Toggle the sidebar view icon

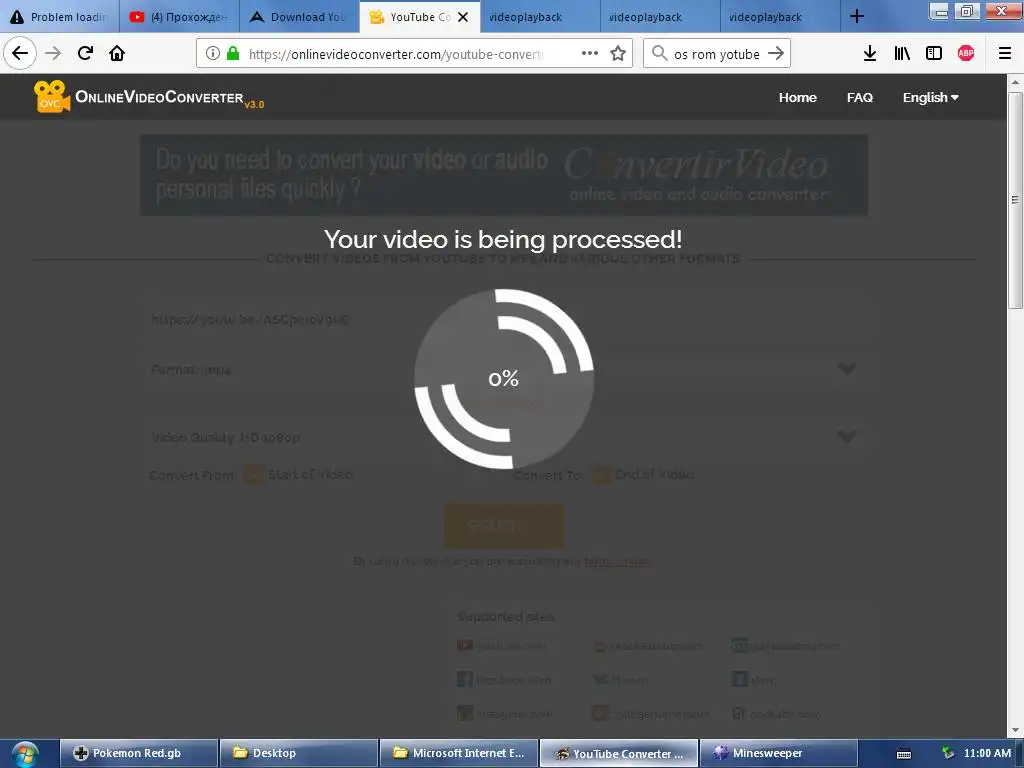click(934, 54)
